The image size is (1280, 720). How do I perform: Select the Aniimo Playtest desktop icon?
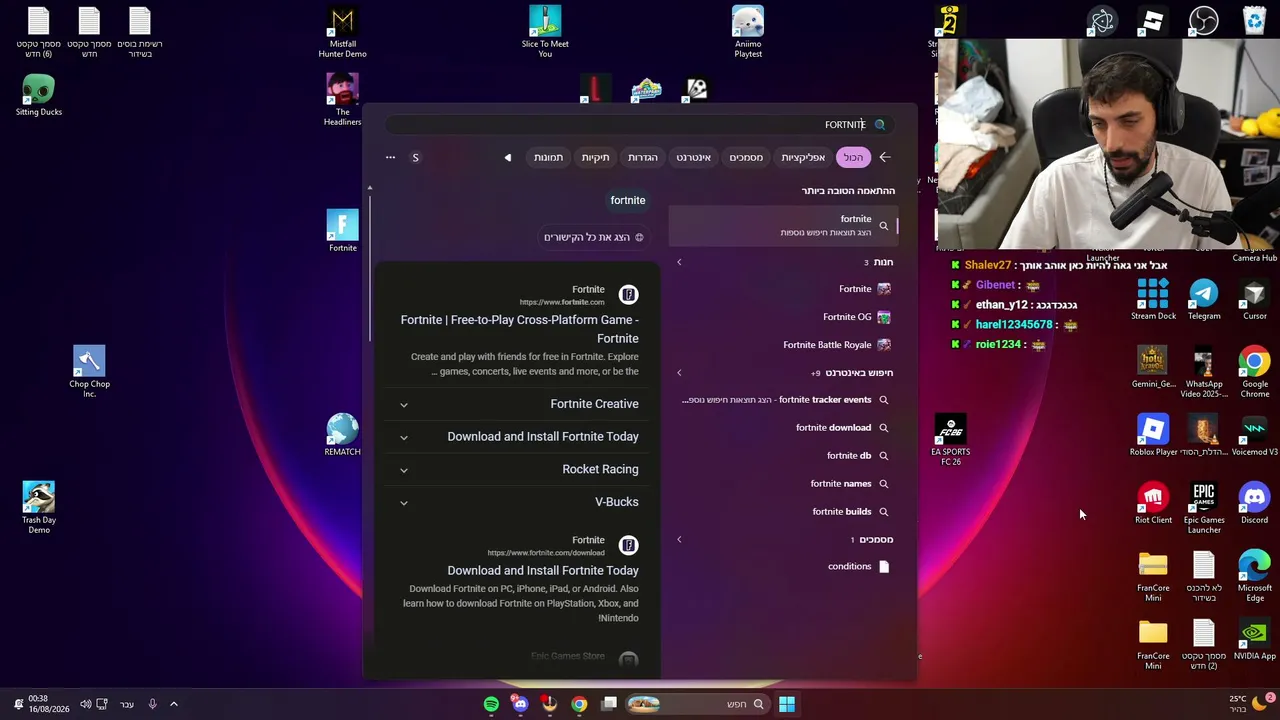(x=748, y=32)
